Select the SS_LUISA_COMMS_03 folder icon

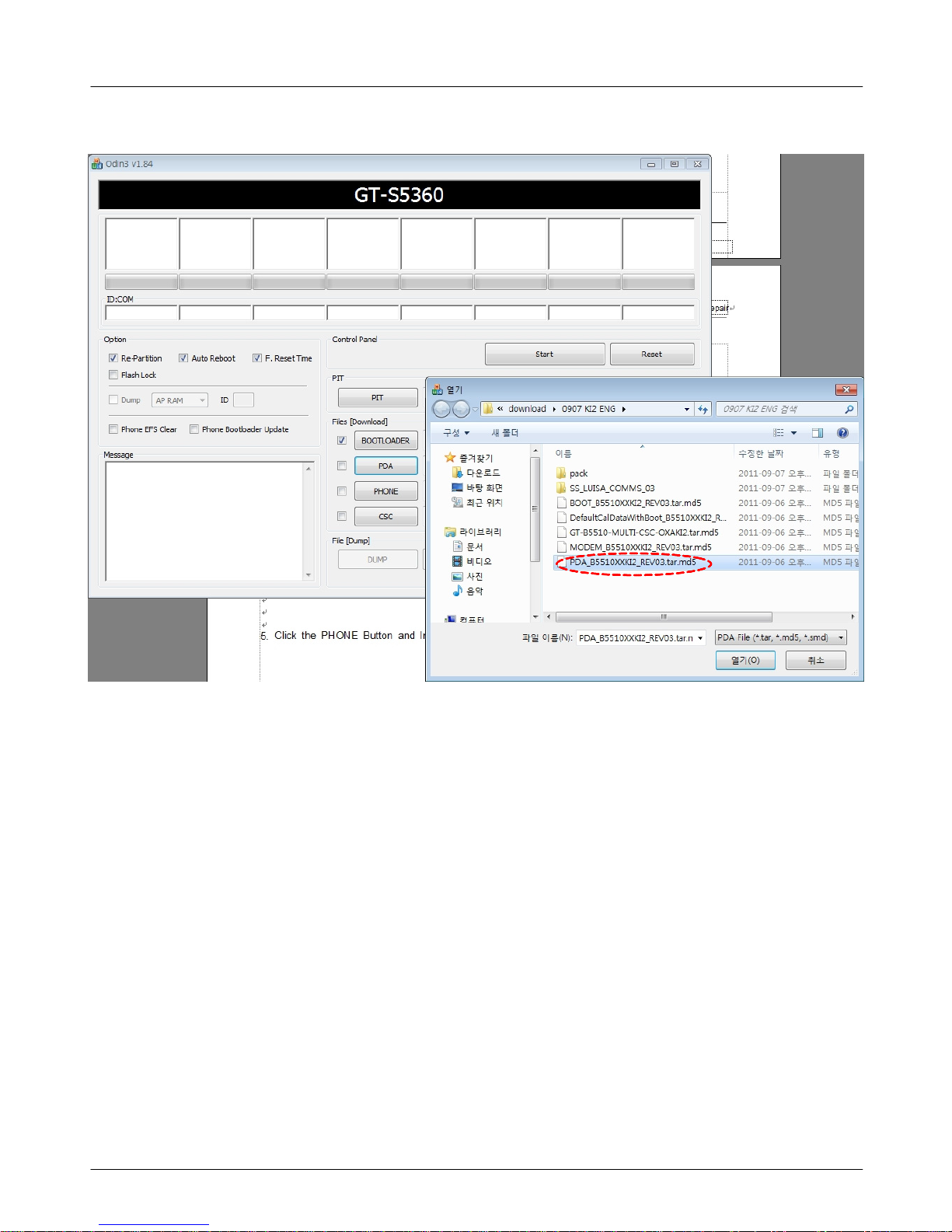[x=561, y=488]
